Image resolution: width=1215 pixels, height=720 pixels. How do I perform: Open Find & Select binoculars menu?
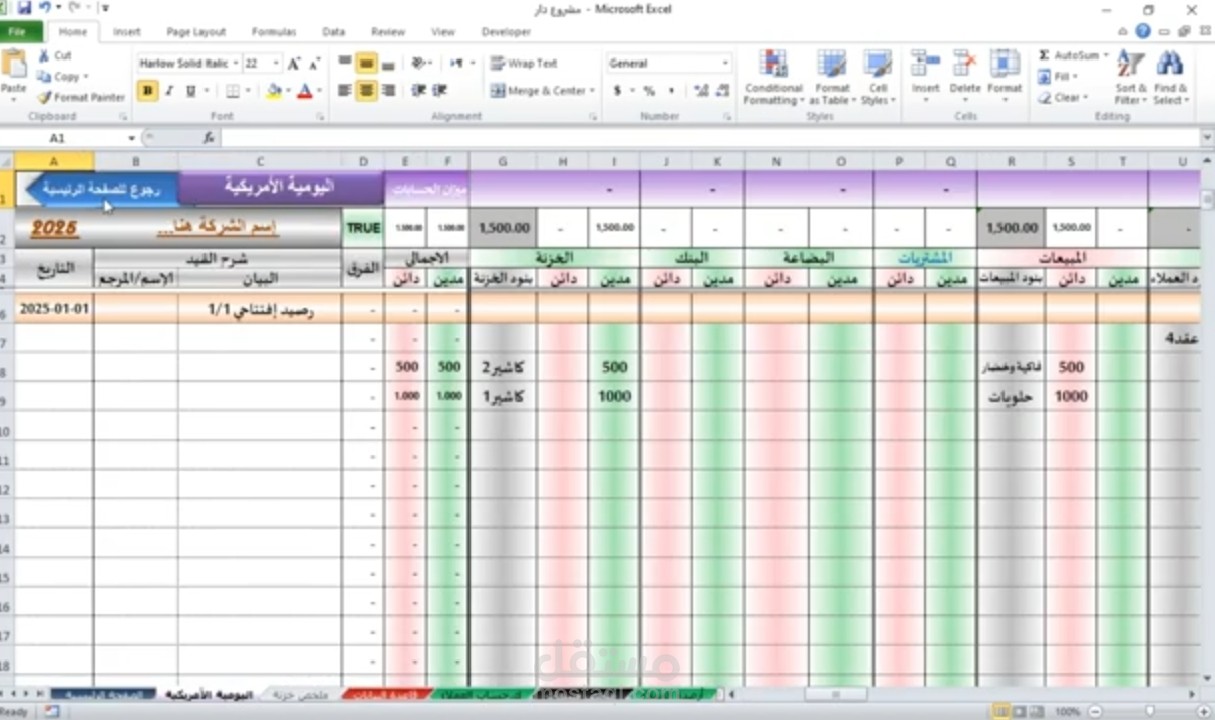[1169, 77]
